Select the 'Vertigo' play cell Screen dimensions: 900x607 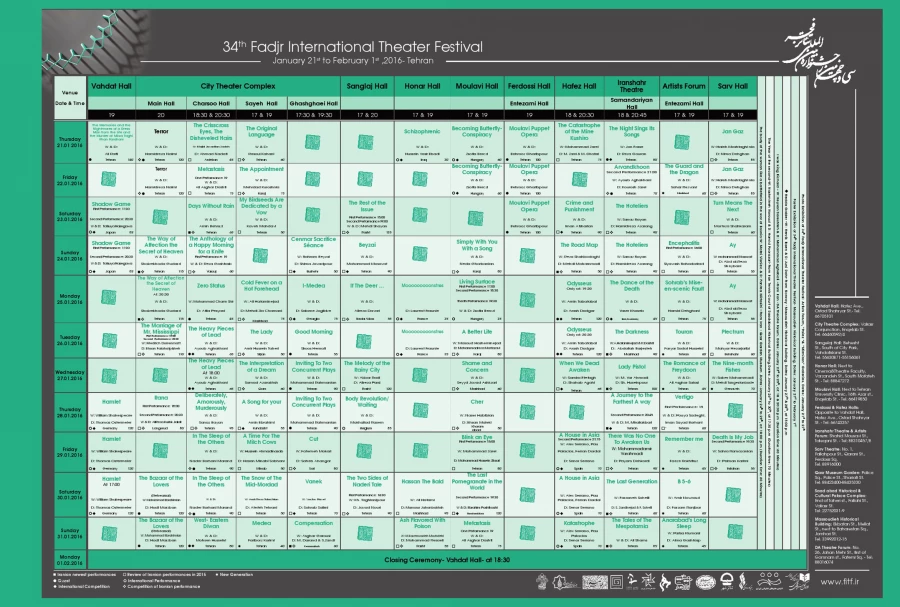tap(683, 412)
